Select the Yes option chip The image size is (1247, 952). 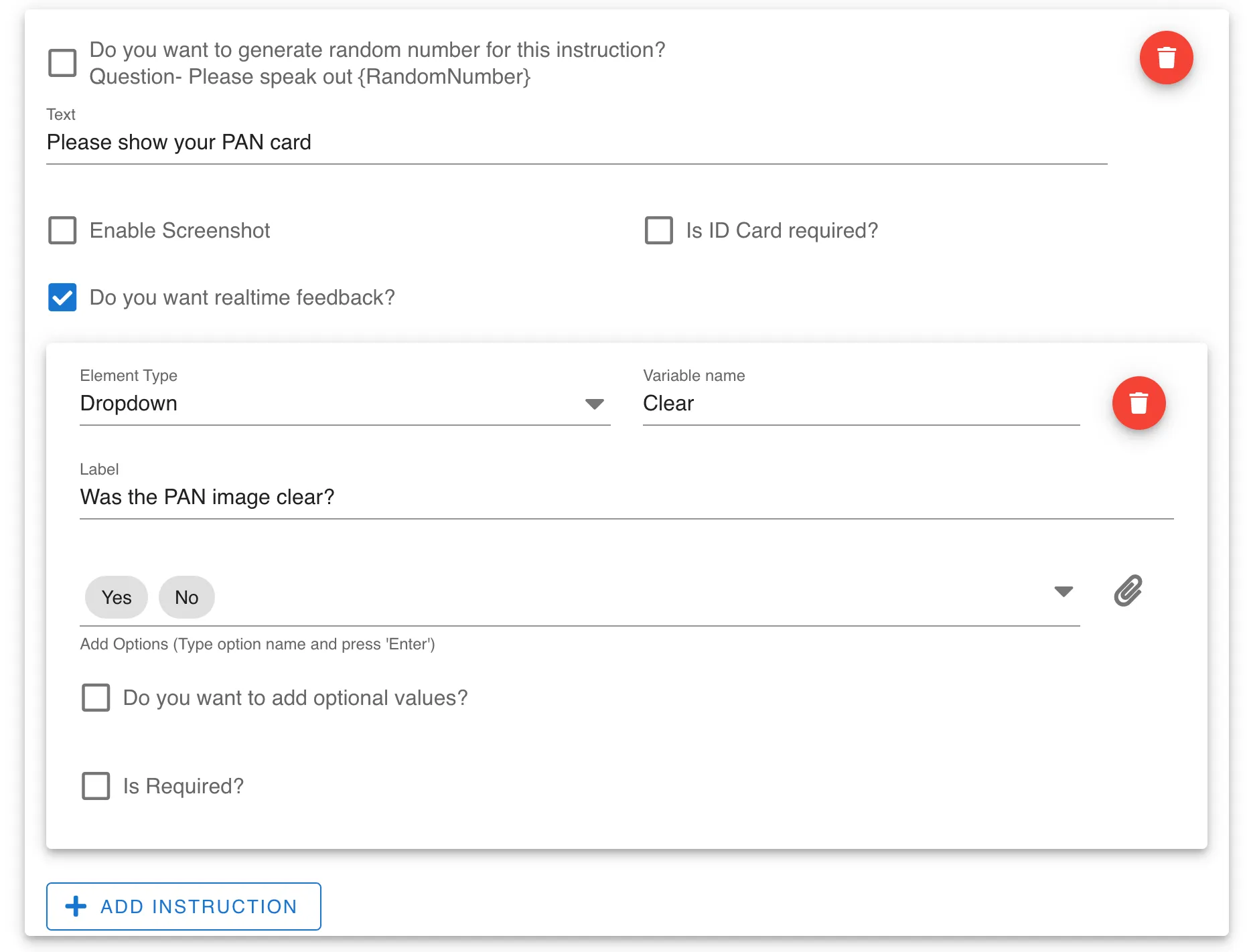[x=117, y=597]
